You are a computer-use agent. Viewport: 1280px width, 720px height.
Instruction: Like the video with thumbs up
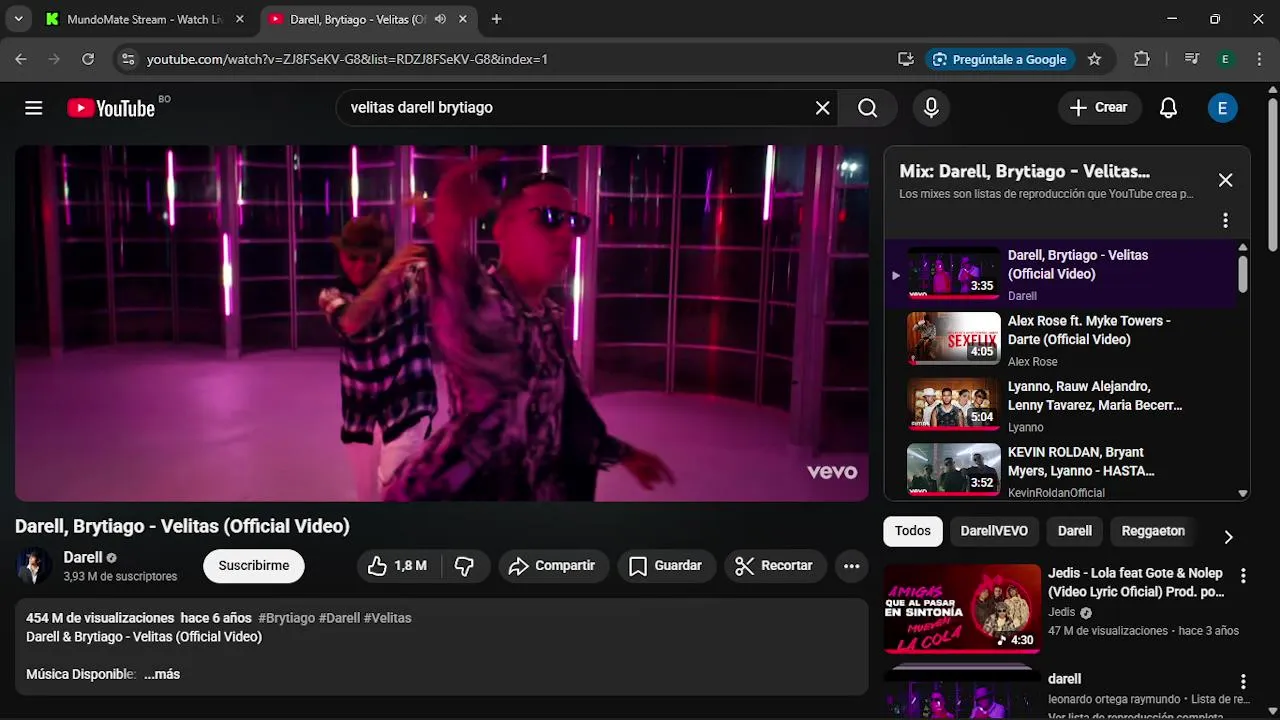tap(398, 566)
